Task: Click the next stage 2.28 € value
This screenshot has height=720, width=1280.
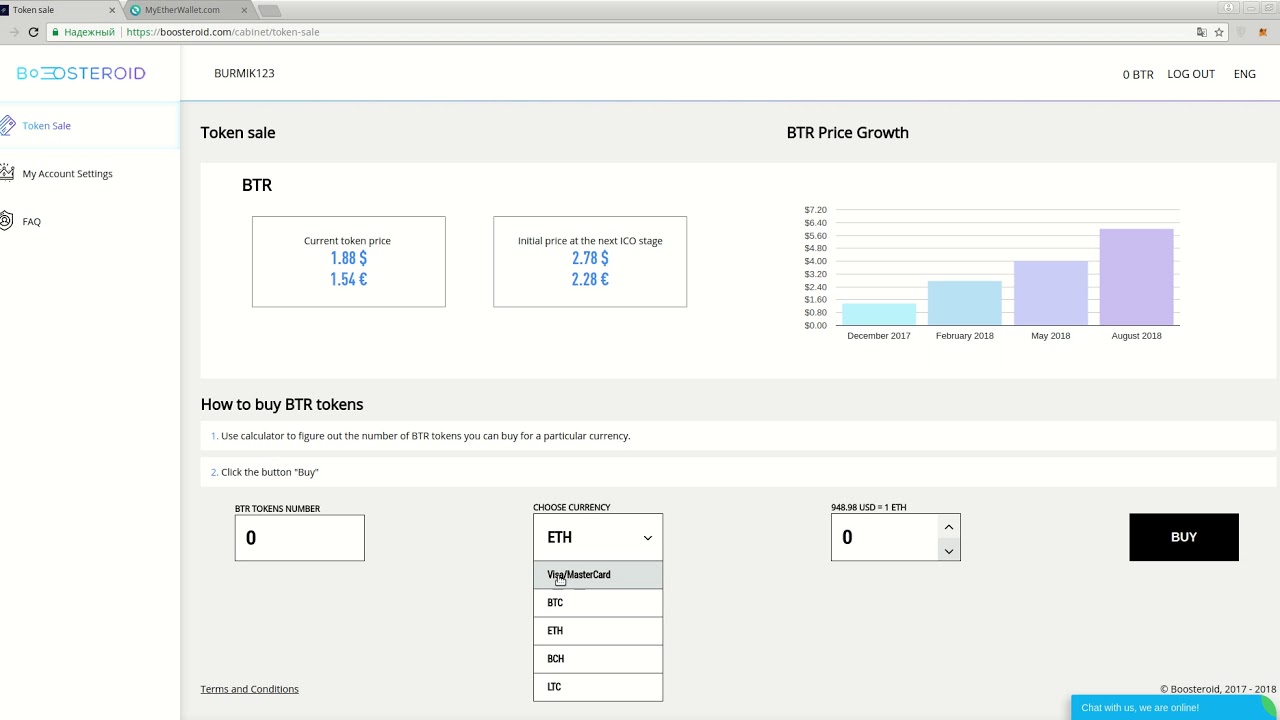Action: point(590,279)
